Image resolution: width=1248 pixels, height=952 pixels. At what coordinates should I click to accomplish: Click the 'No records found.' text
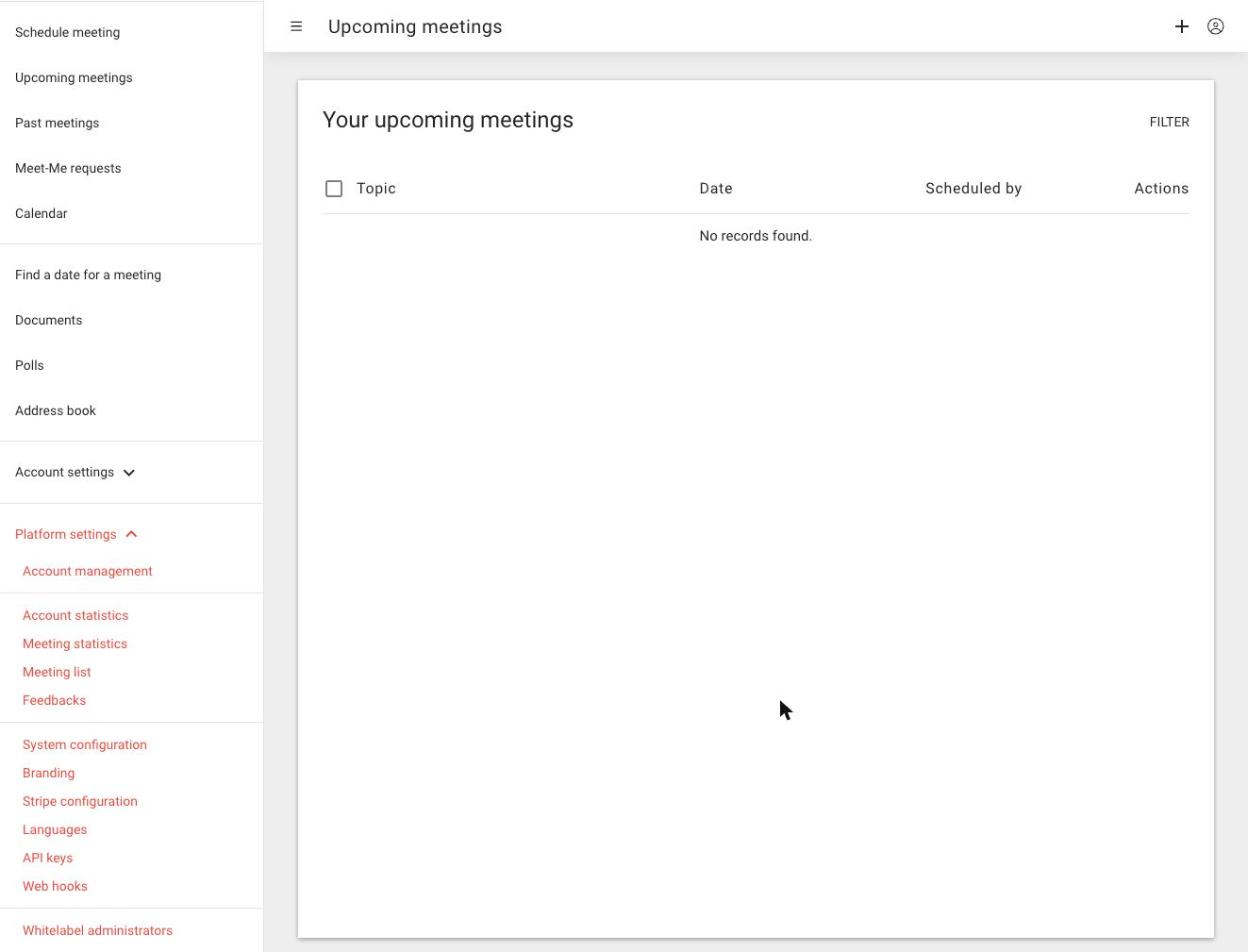756,236
